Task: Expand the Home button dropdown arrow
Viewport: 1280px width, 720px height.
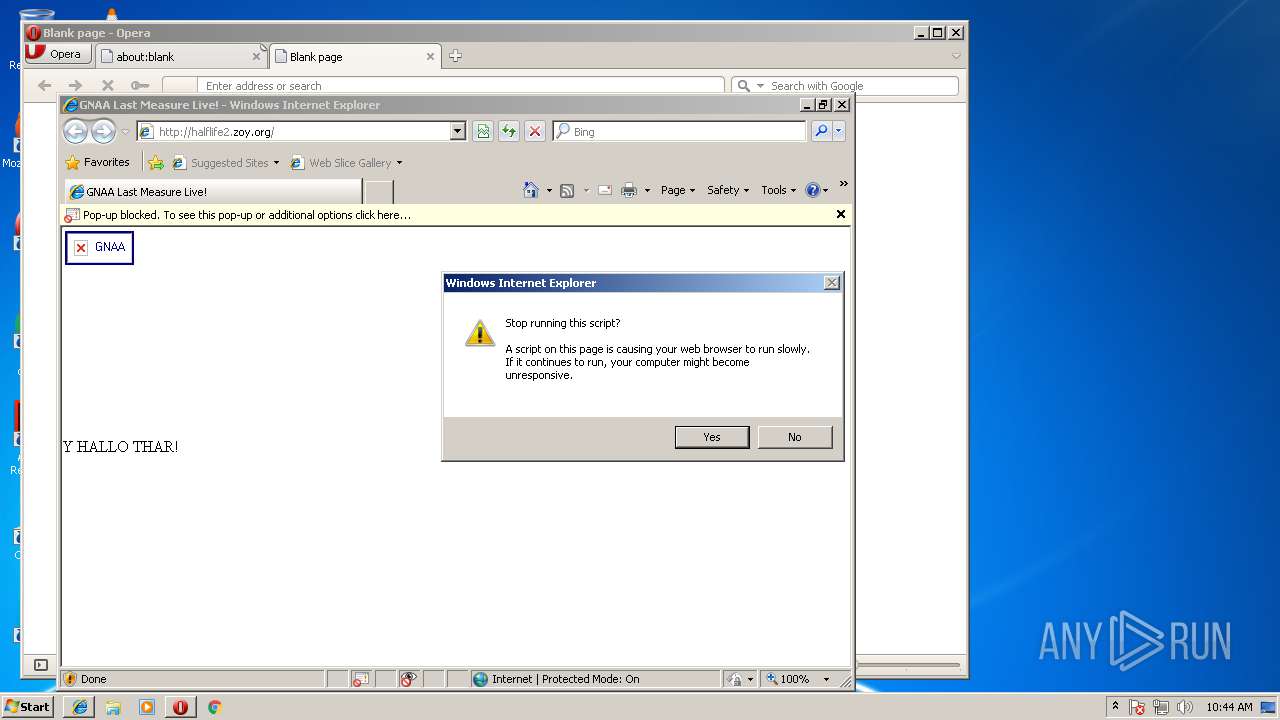Action: [549, 190]
